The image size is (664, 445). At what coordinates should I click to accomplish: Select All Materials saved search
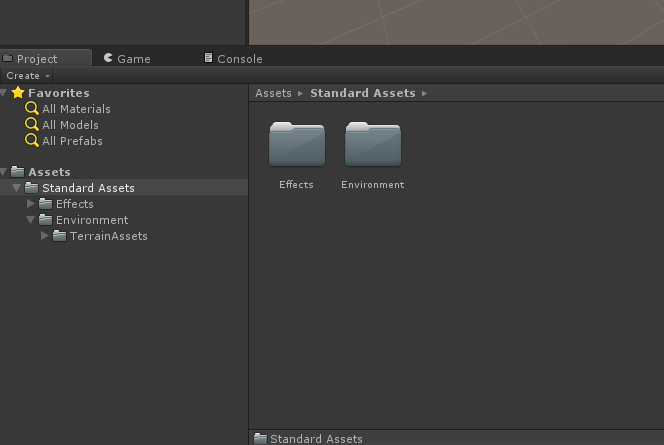[x=76, y=109]
